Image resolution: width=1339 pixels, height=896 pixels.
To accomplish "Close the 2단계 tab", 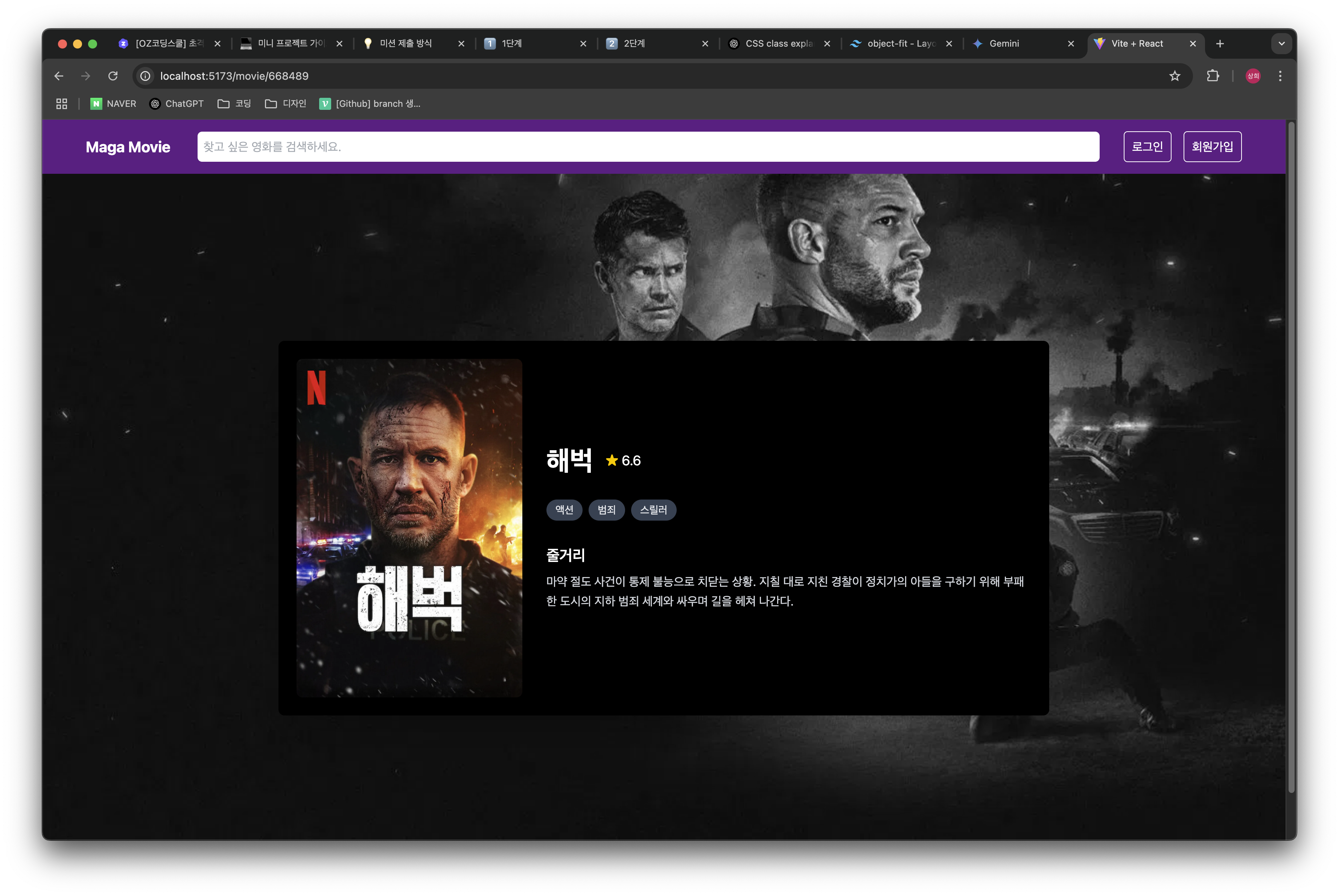I will [x=705, y=43].
